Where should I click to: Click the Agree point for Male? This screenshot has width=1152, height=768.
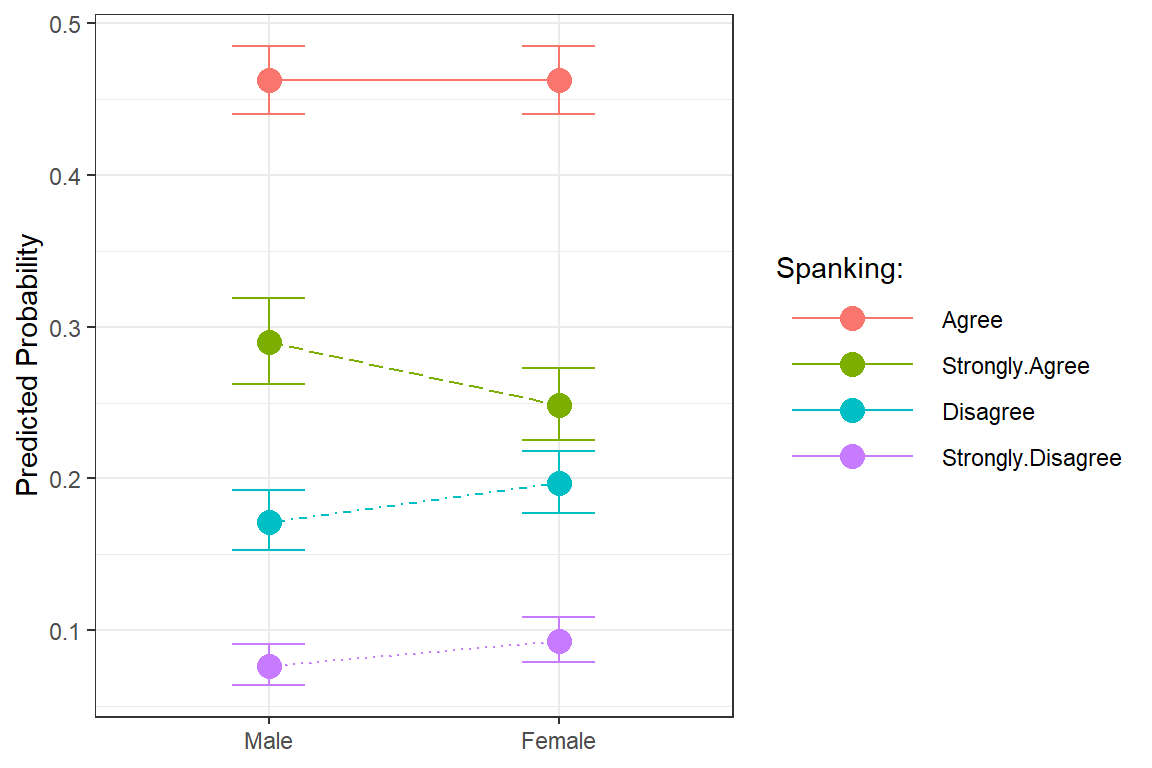pos(269,80)
